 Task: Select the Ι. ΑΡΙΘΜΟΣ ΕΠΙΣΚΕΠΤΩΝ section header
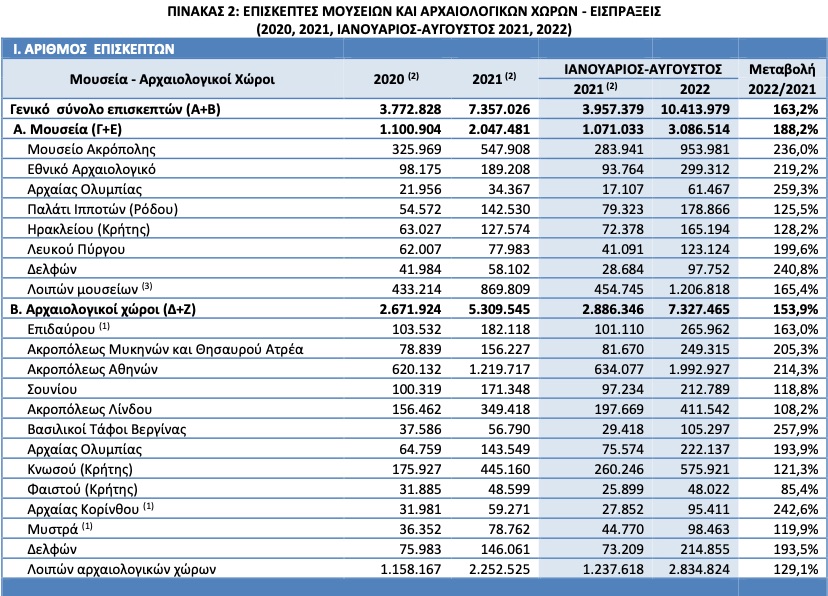[93, 49]
